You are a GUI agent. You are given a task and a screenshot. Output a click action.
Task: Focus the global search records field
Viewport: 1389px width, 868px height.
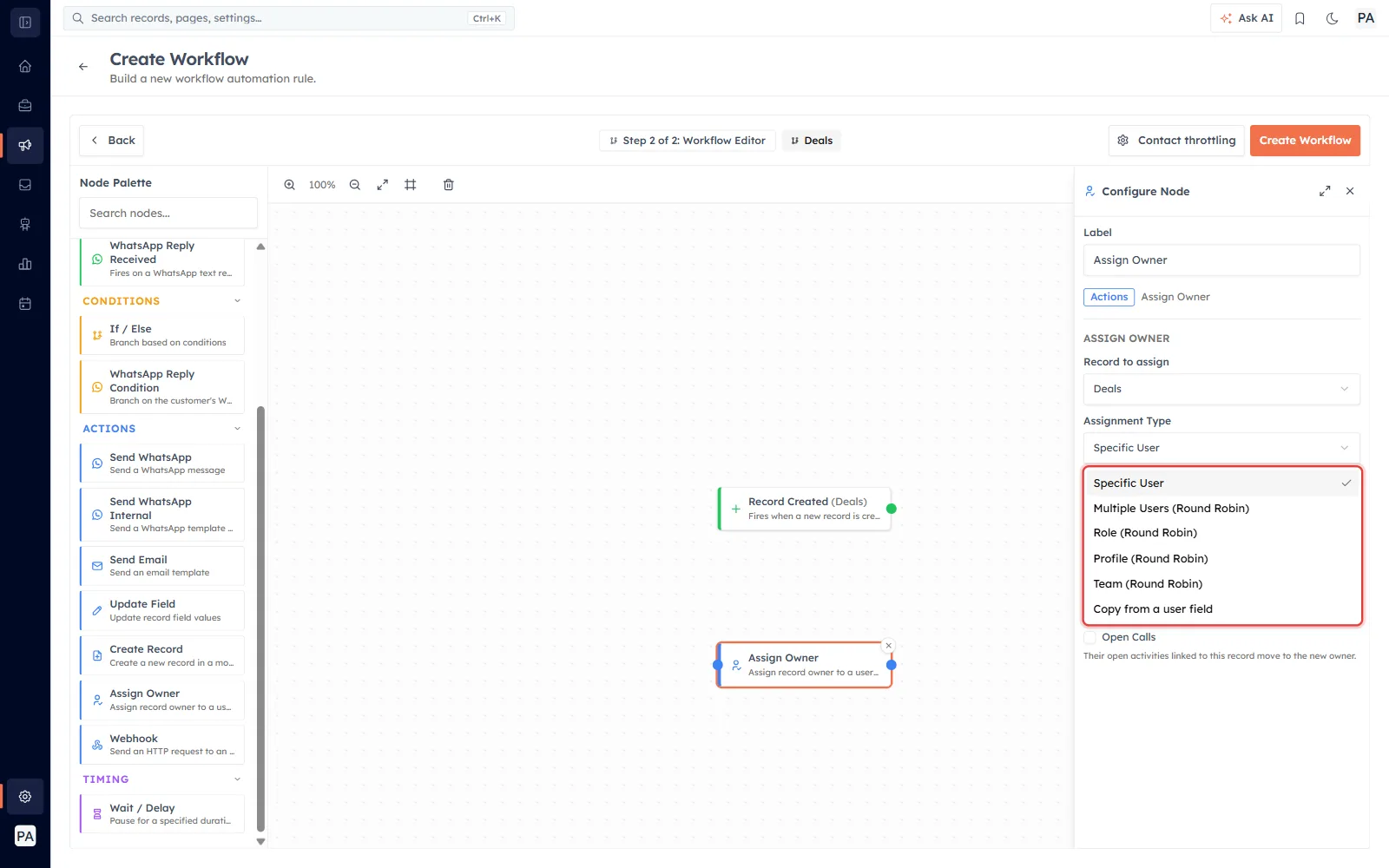click(x=288, y=18)
